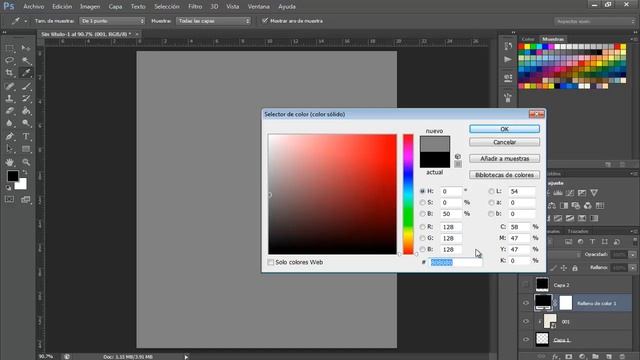Image resolution: width=640 pixels, height=360 pixels.
Task: Enable Solo colores Web checkbox
Action: 271,262
